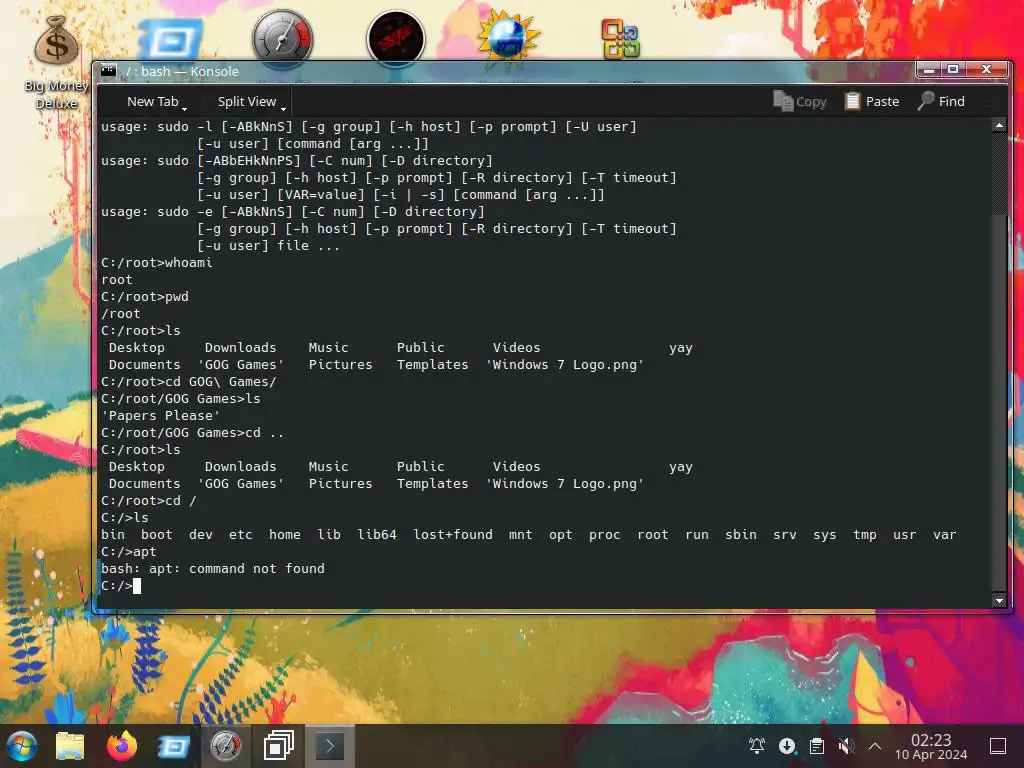This screenshot has width=1024, height=768.
Task: Click 'sbin' in the directory listing
Action: [x=741, y=535]
